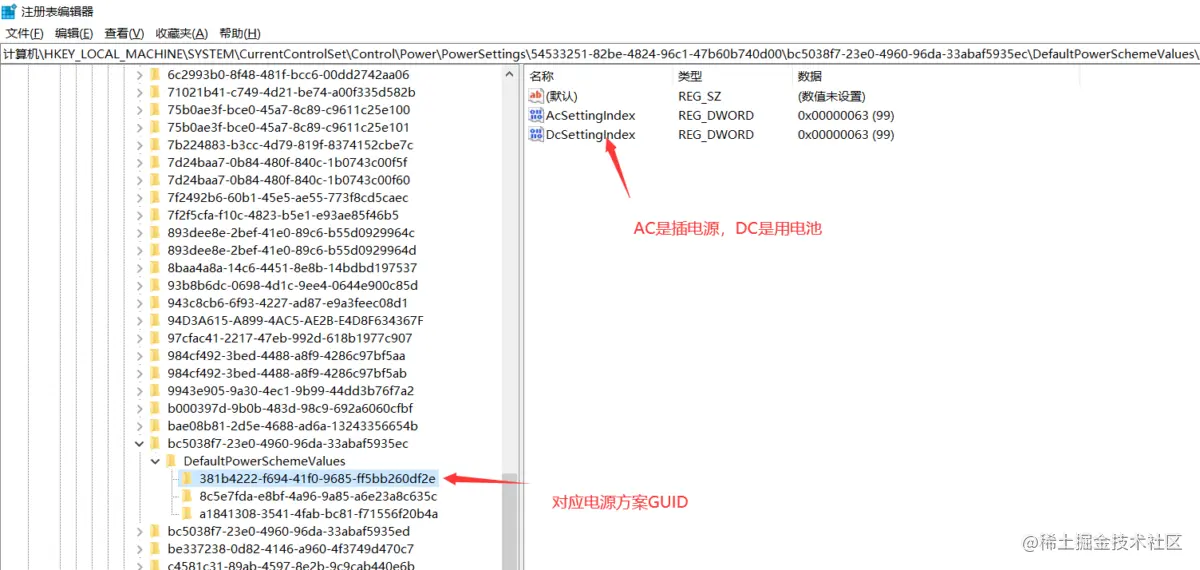Select folder icon of 8baa4a8a-14c6-4451-8e8b-14bdbd197537

click(x=155, y=268)
